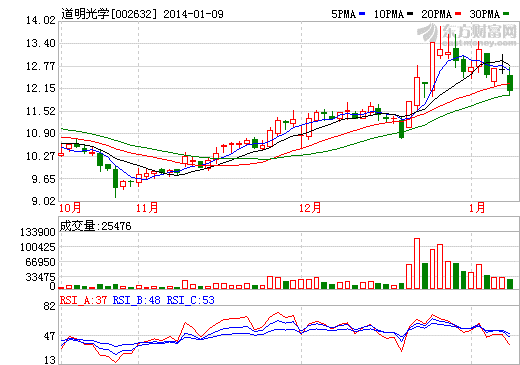The height and width of the screenshot is (365, 520).
Task: Click the 12.15 price axis label
Action: [41, 88]
